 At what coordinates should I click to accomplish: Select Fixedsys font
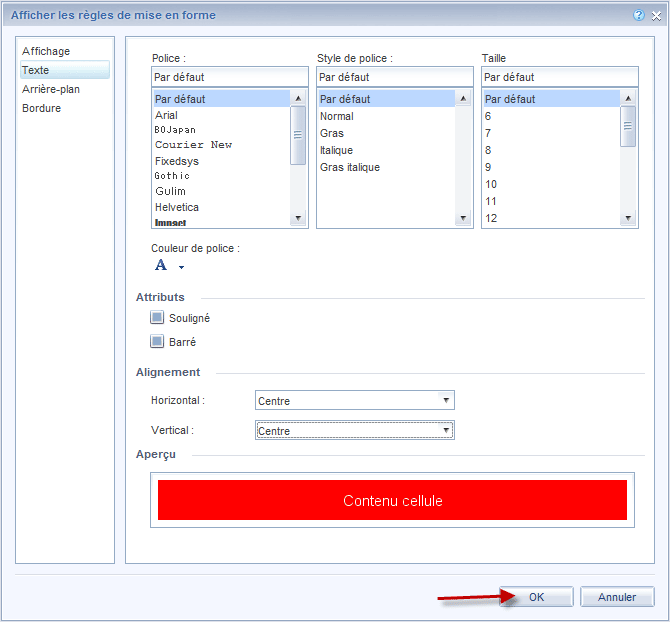221,161
